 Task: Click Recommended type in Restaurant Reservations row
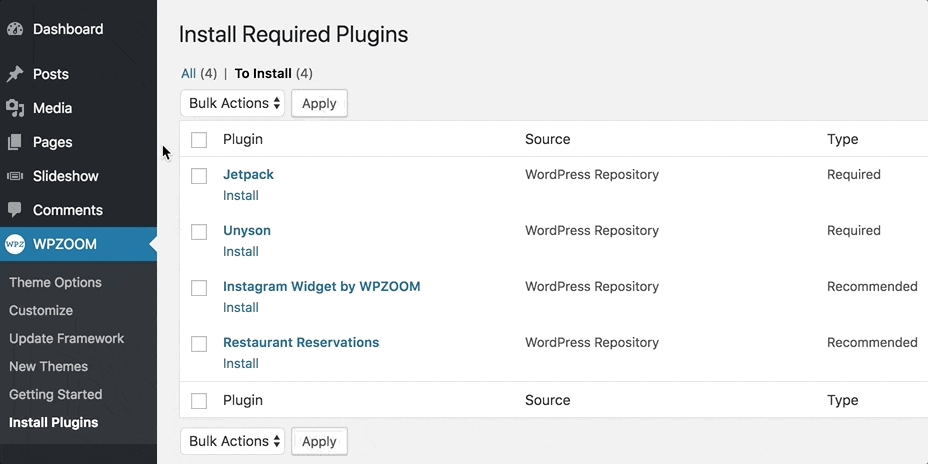click(872, 342)
